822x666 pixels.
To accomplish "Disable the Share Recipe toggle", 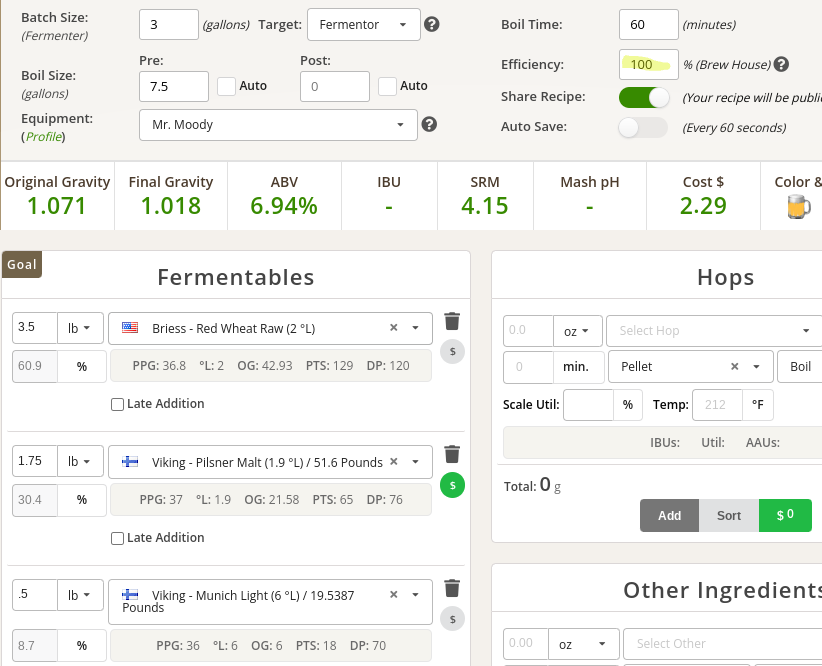I will pyautogui.click(x=644, y=98).
